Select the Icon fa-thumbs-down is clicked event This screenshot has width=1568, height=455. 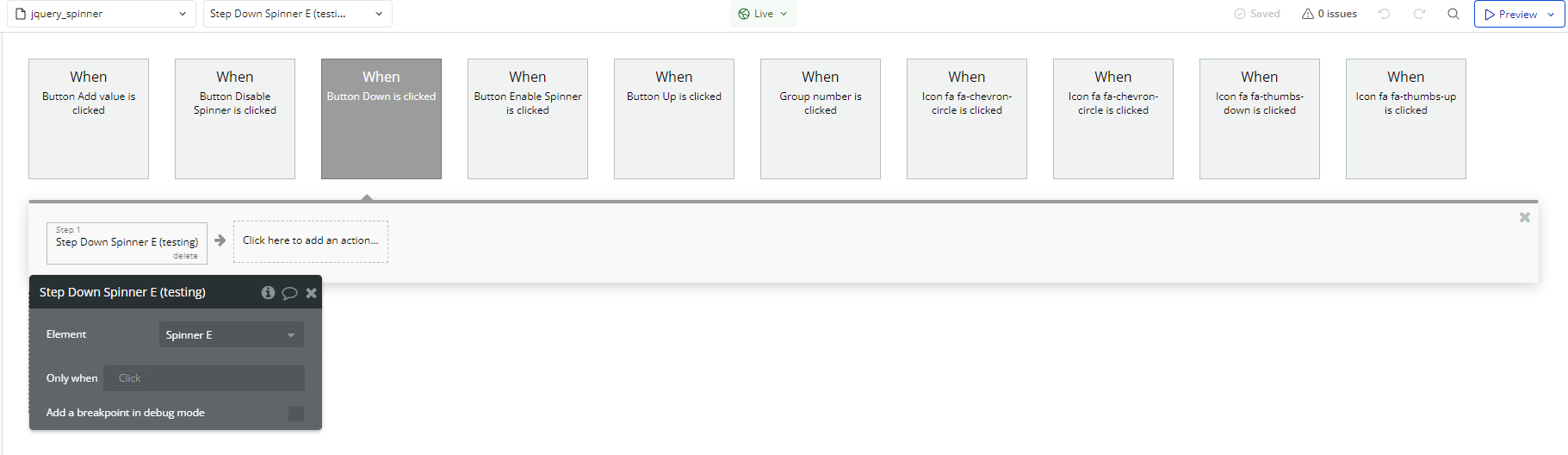[x=1260, y=119]
